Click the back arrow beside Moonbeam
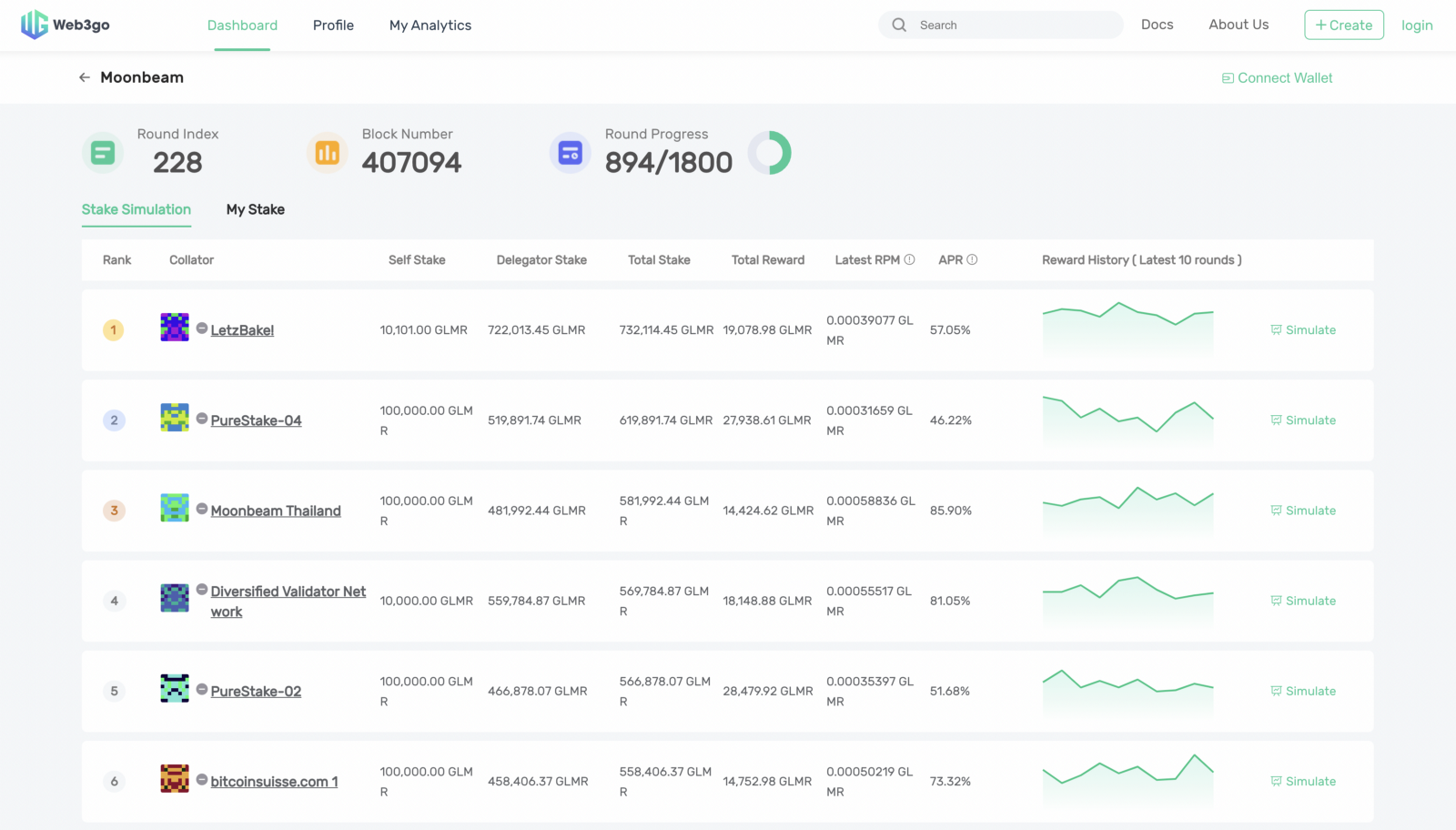Viewport: 1456px width, 830px height. [x=84, y=77]
